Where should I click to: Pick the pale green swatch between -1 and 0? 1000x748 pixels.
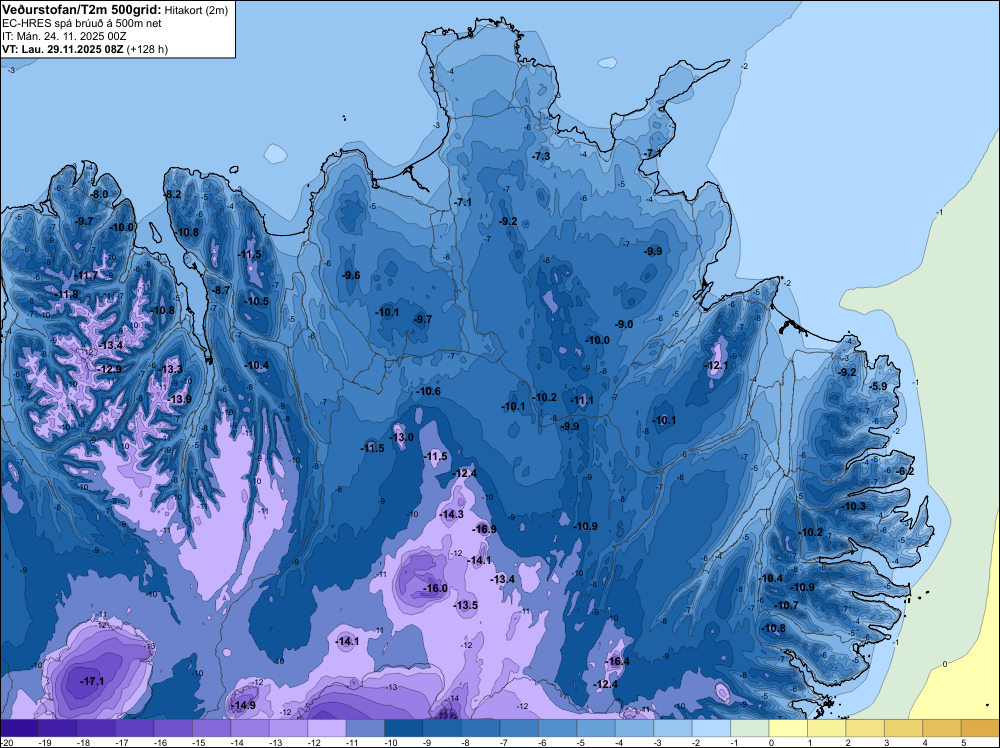749,728
